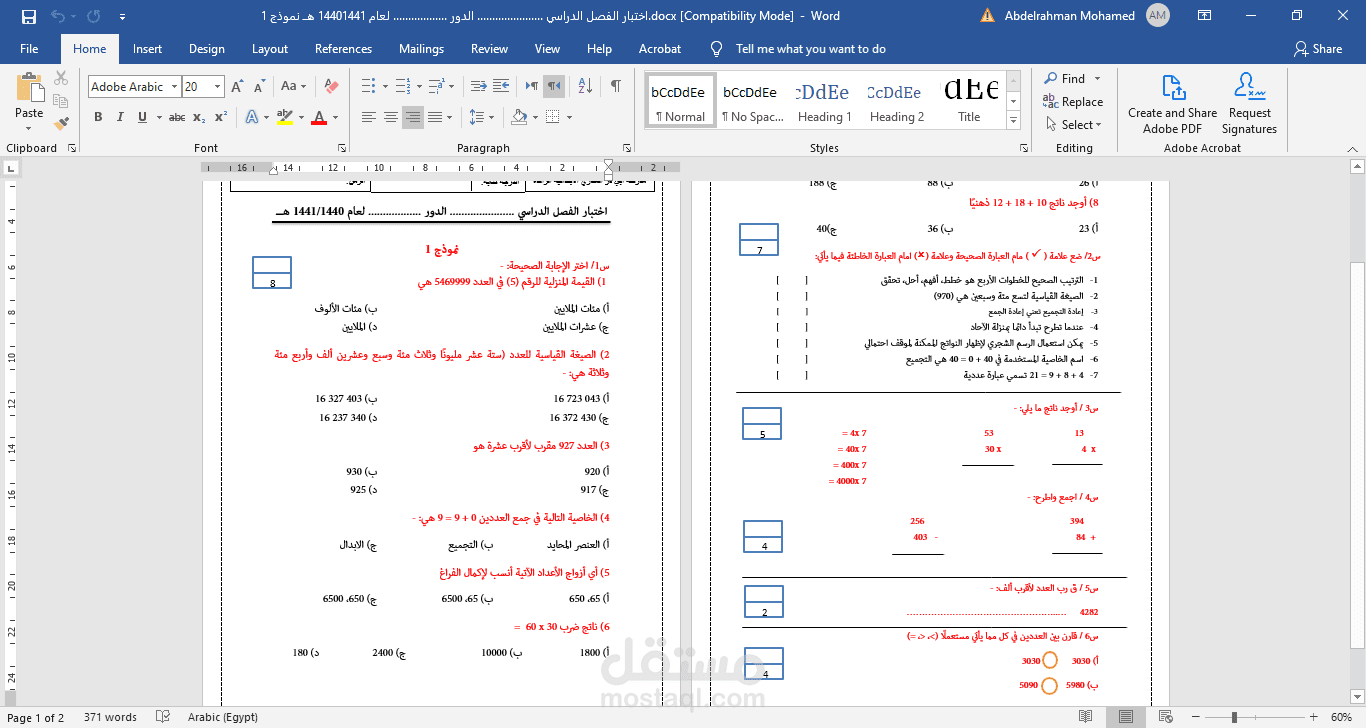Open the font color dropdown arrow

[x=335, y=117]
